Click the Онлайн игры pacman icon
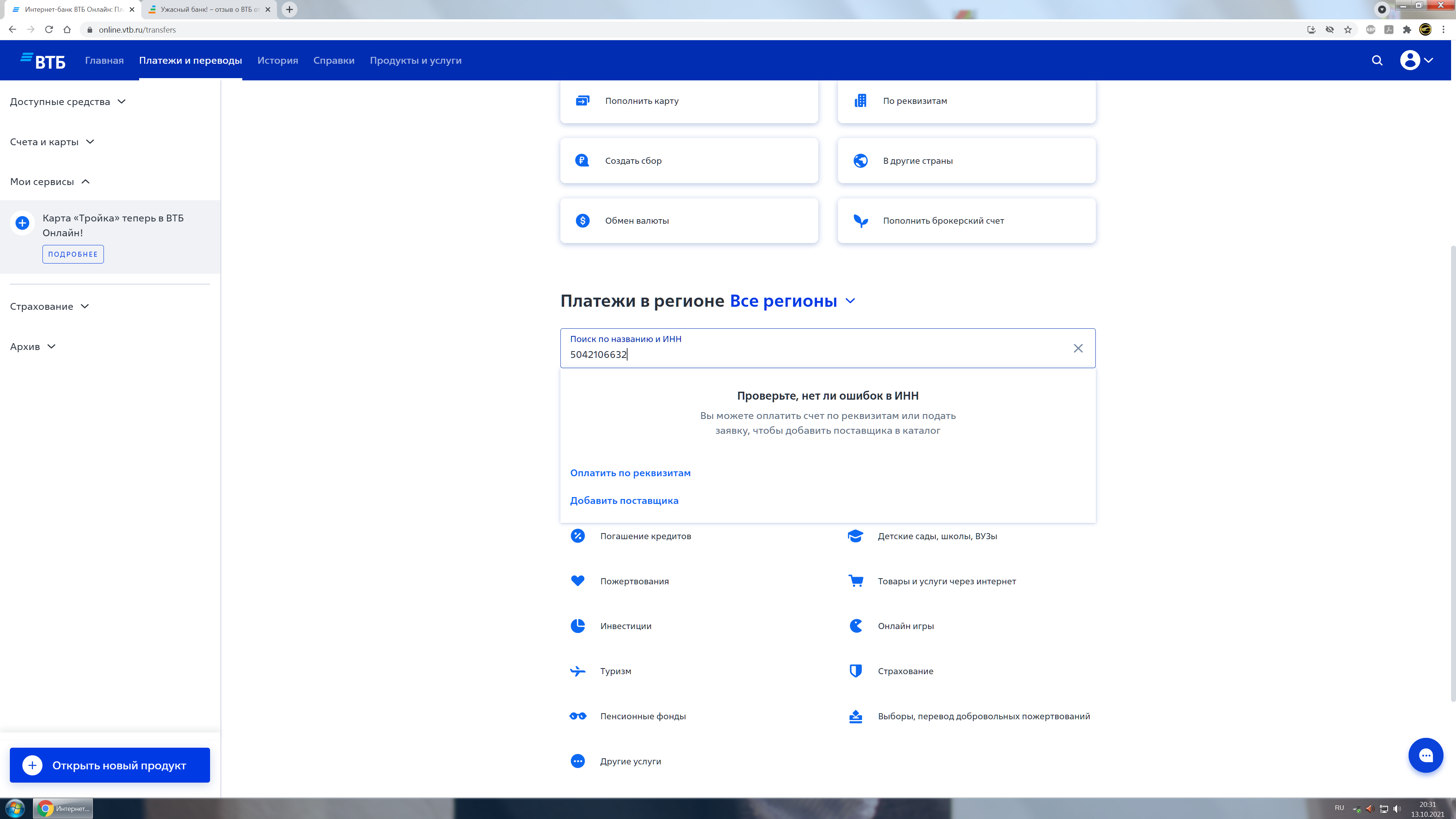Image resolution: width=1456 pixels, height=819 pixels. coord(856,626)
